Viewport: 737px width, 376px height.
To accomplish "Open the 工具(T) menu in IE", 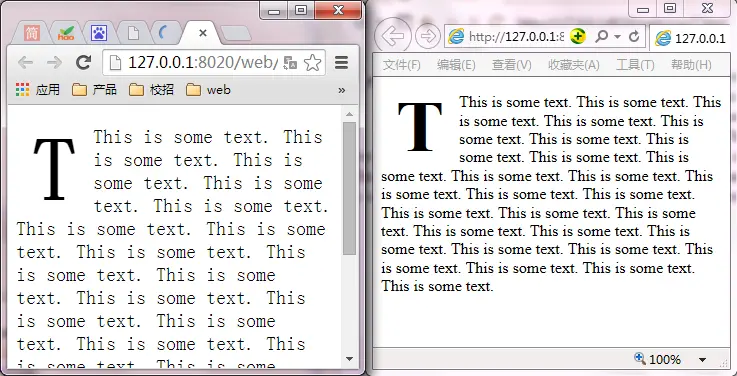I will point(635,65).
